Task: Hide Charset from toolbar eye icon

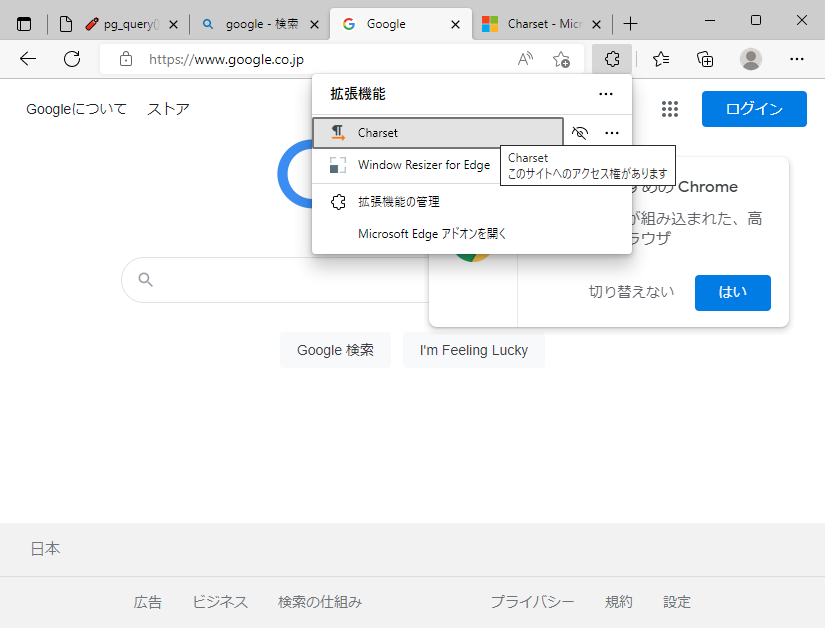Action: coord(580,133)
